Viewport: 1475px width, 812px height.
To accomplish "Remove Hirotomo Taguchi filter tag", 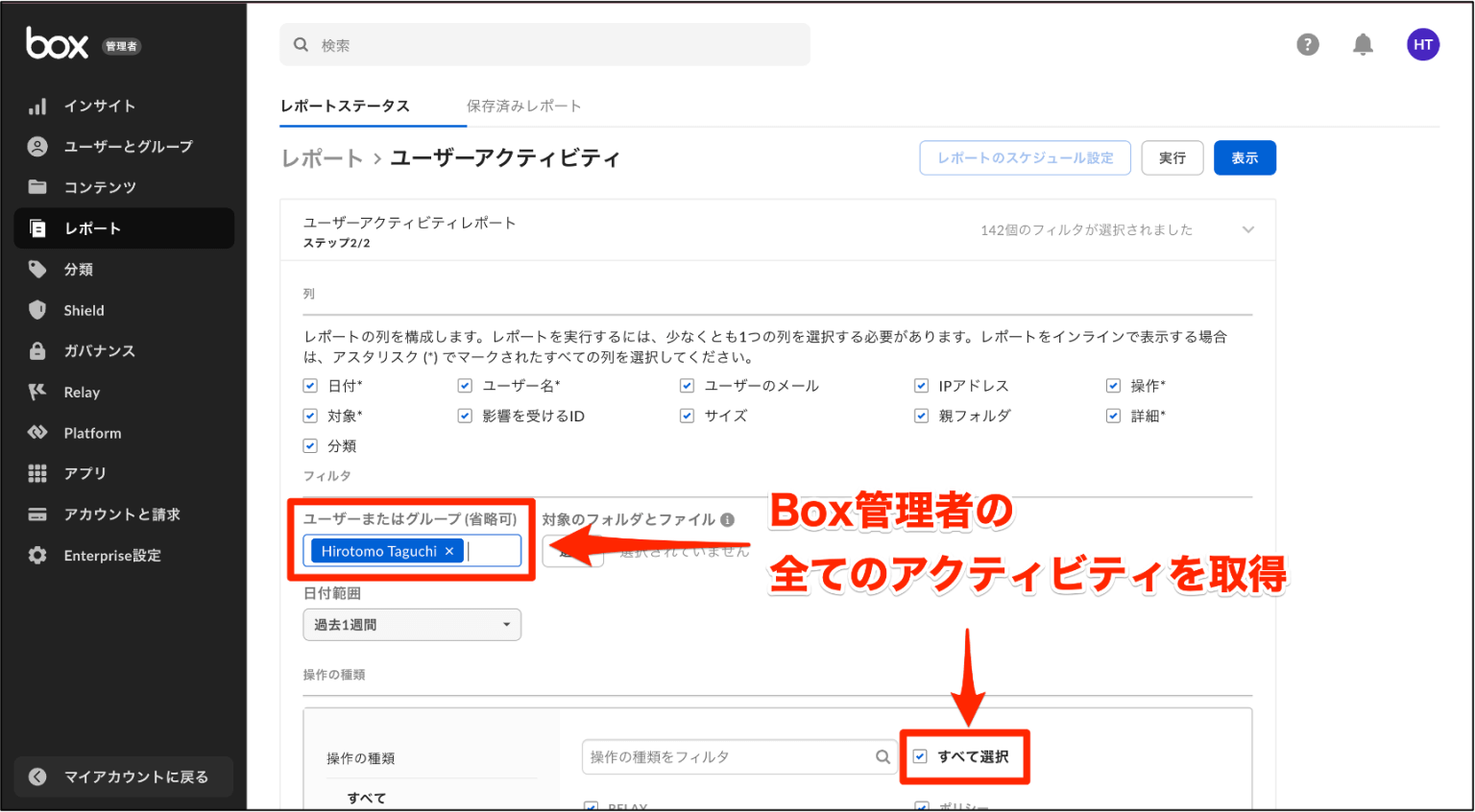I will pos(449,551).
